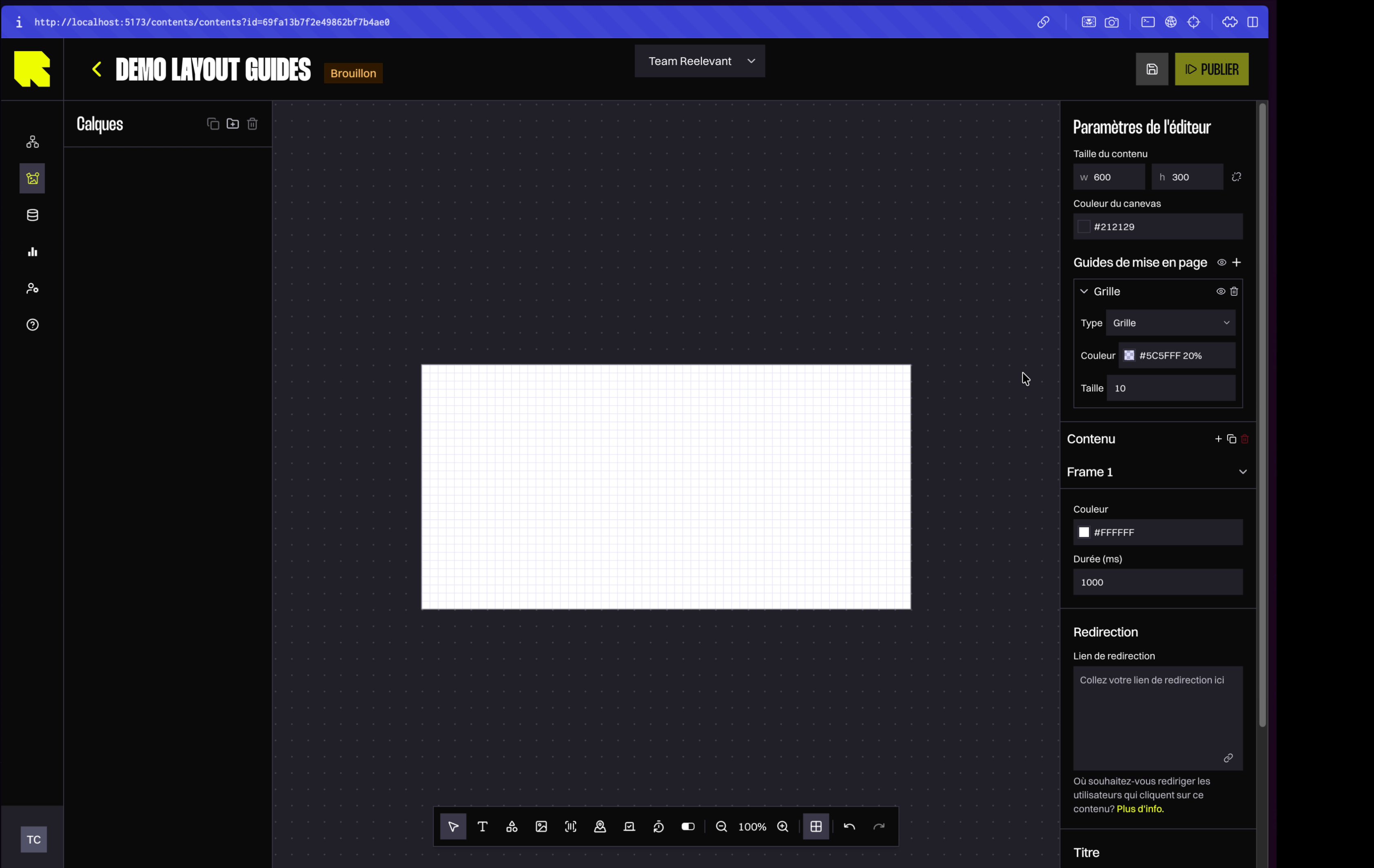Open the database section in sidebar
Image resolution: width=1374 pixels, height=868 pixels.
tap(33, 215)
